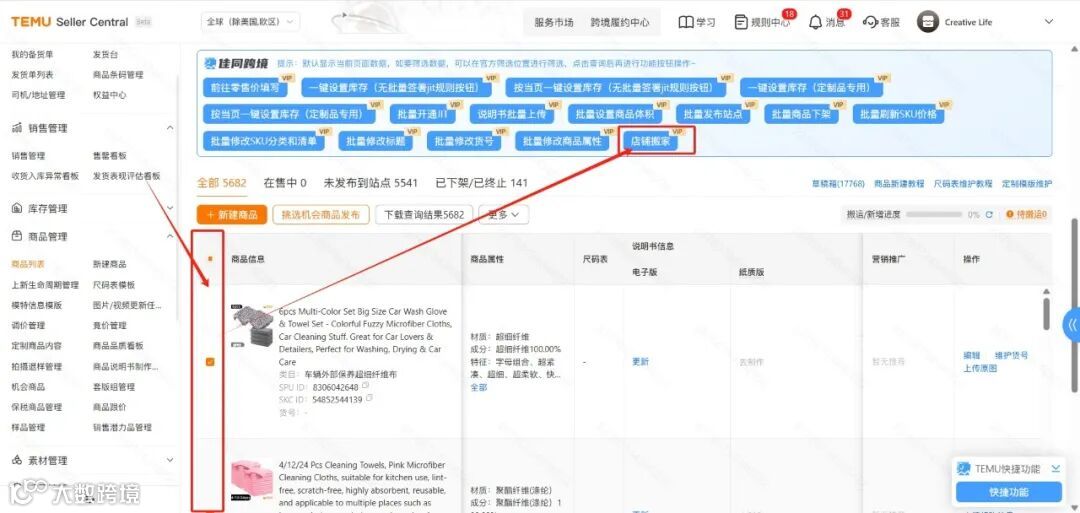This screenshot has height=513, width=1080.
Task: Click the 批量修改货号 button
Action: pyautogui.click(x=464, y=141)
